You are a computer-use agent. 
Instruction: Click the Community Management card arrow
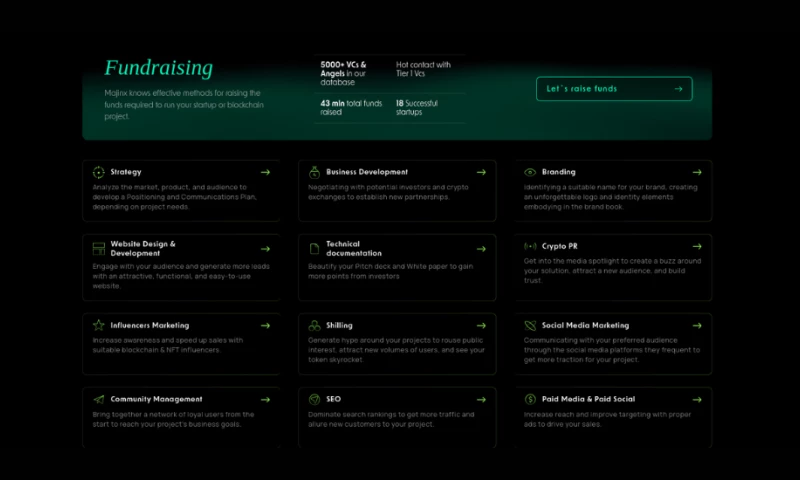tap(265, 399)
